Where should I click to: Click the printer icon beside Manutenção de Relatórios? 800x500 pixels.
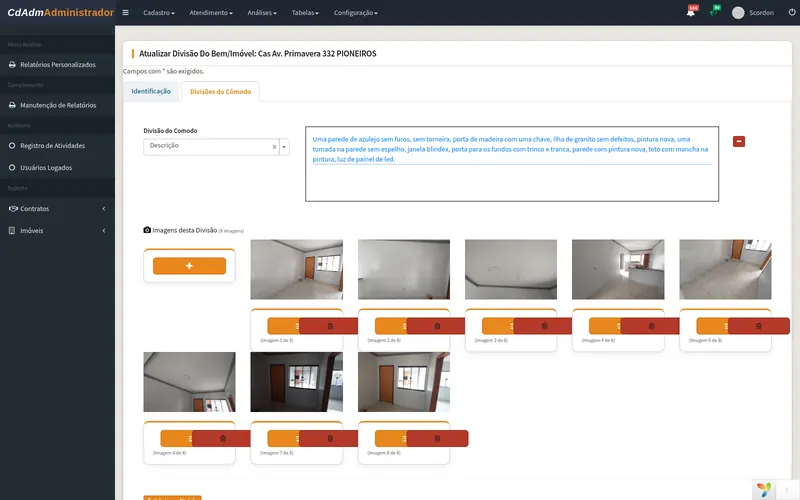click(12, 105)
